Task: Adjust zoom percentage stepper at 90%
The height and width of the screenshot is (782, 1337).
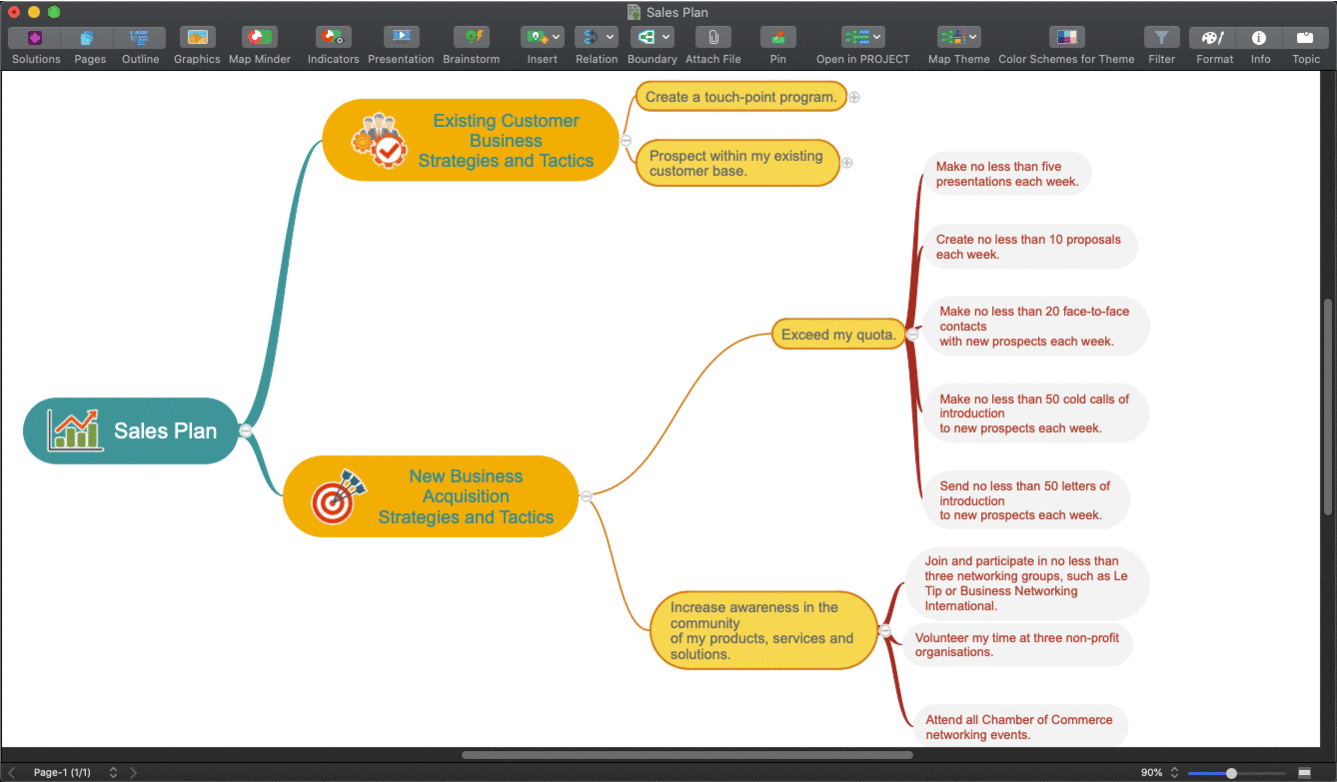Action: pyautogui.click(x=1175, y=772)
